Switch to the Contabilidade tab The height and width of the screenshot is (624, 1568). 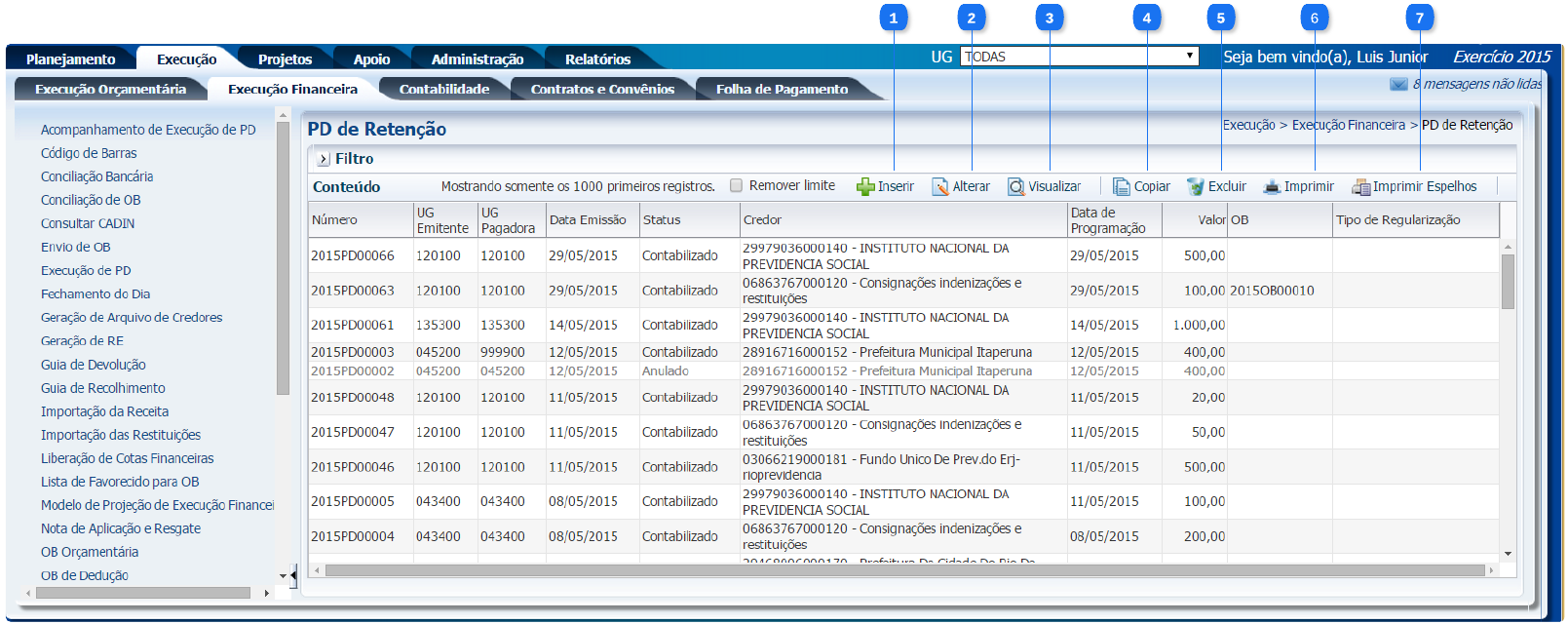coord(443,89)
